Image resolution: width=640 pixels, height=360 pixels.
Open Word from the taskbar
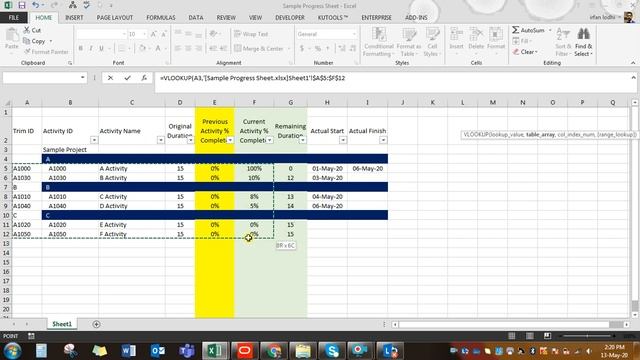[x=129, y=351]
